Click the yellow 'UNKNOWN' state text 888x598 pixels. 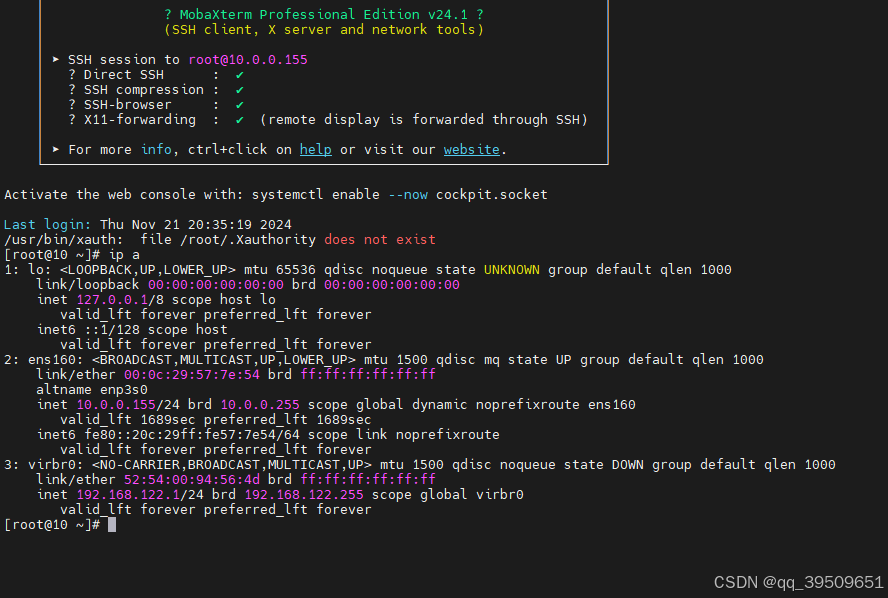[511, 270]
